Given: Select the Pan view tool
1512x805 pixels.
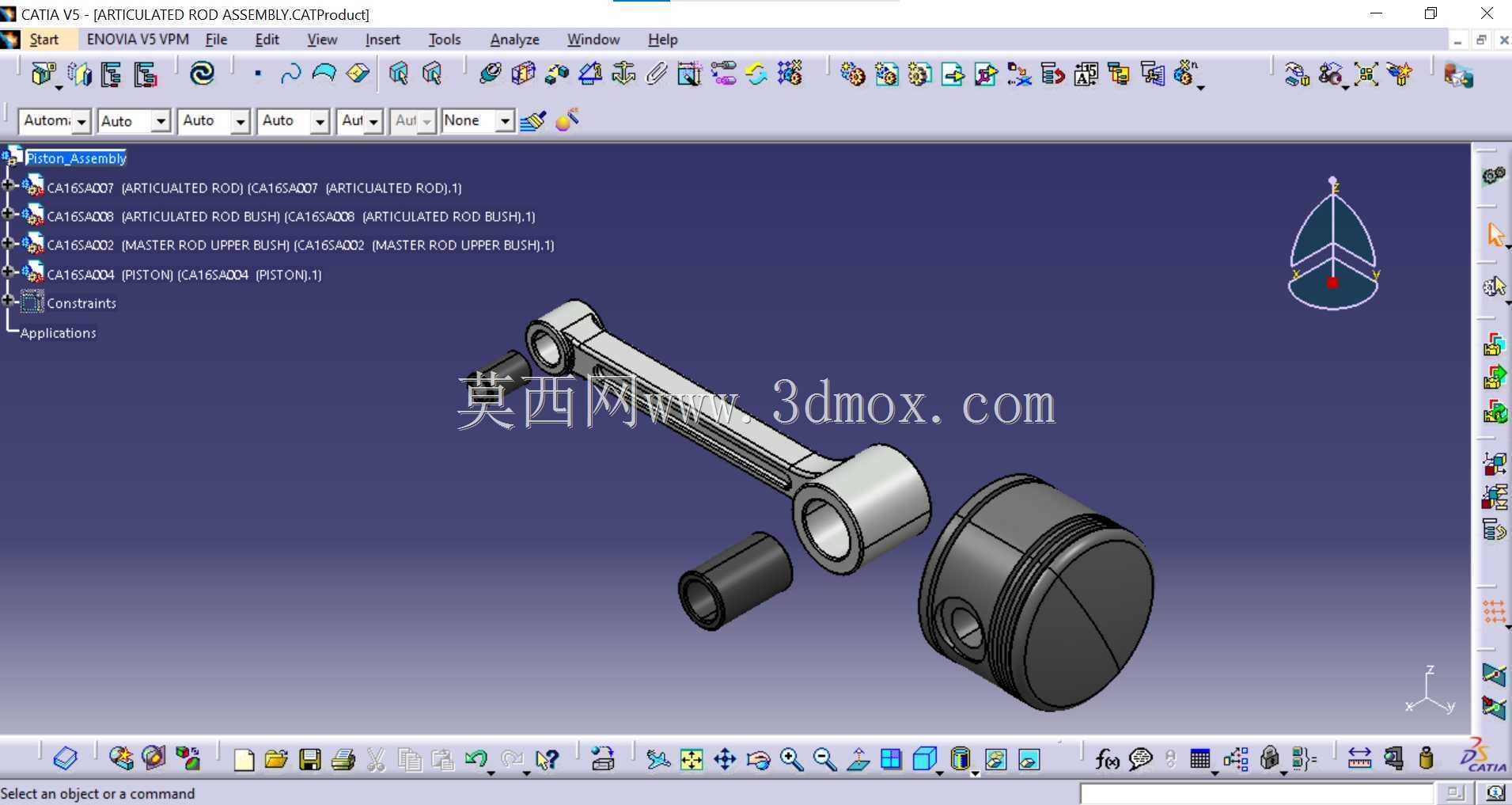Looking at the screenshot, I should 725,760.
